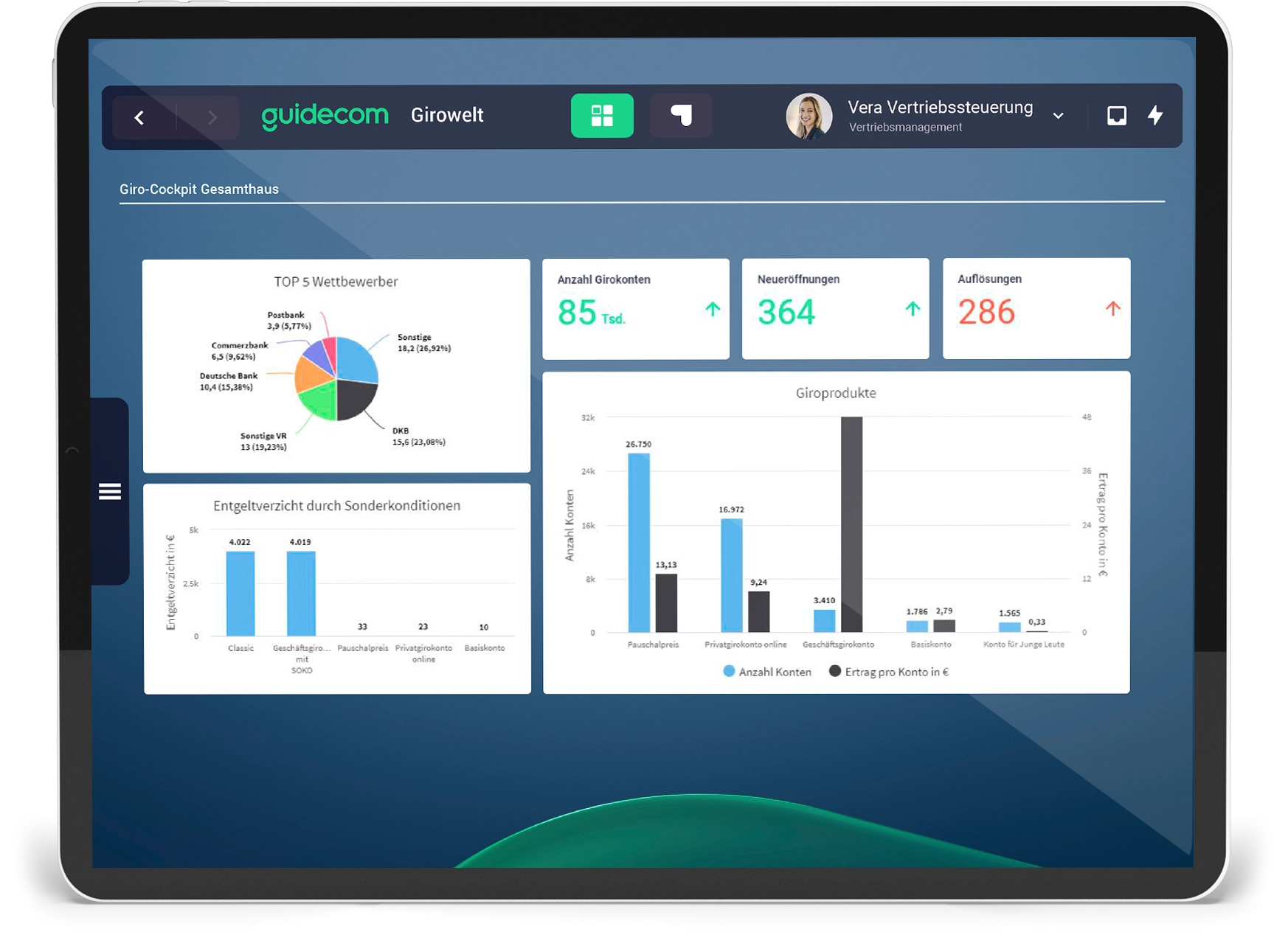
Task: Expand the user profile dropdown chevron
Action: tap(1059, 116)
